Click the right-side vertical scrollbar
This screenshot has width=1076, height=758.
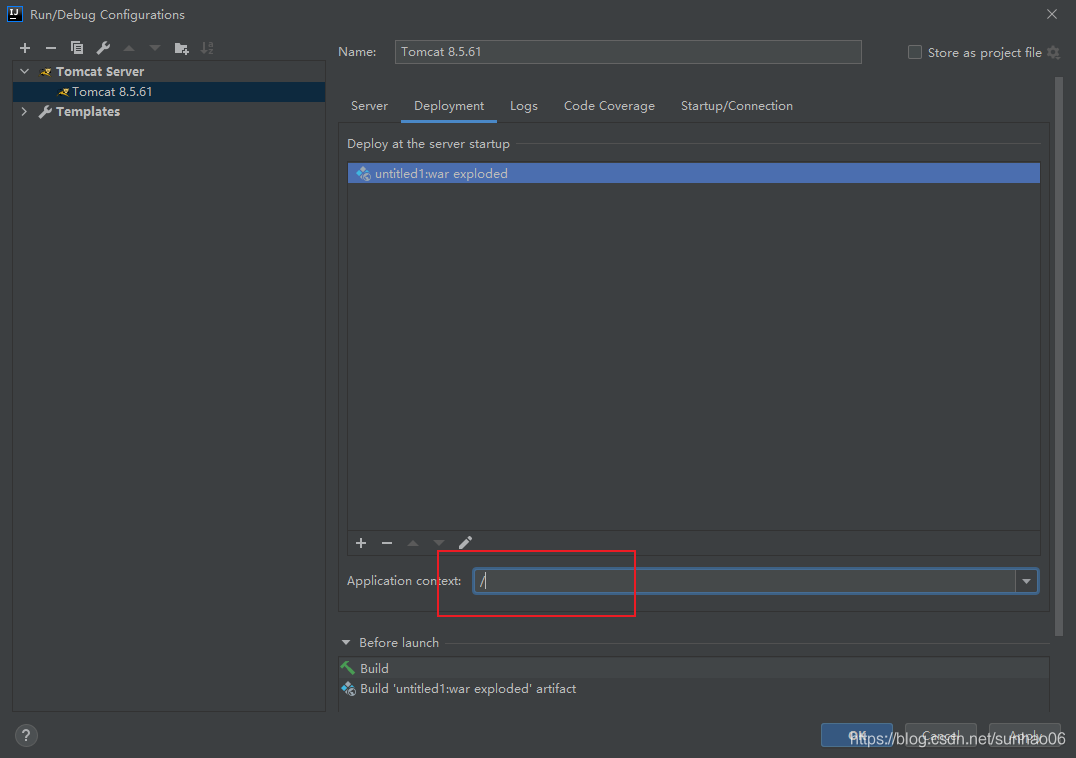[x=1059, y=357]
